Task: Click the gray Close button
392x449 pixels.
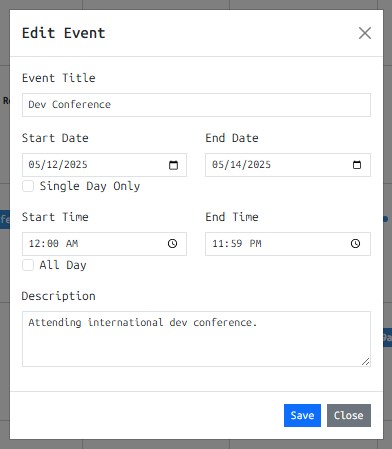Action: (x=349, y=415)
